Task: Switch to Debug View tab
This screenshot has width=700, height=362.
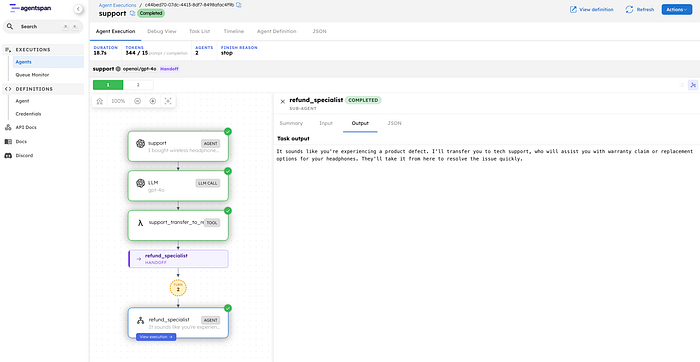Action: [162, 31]
